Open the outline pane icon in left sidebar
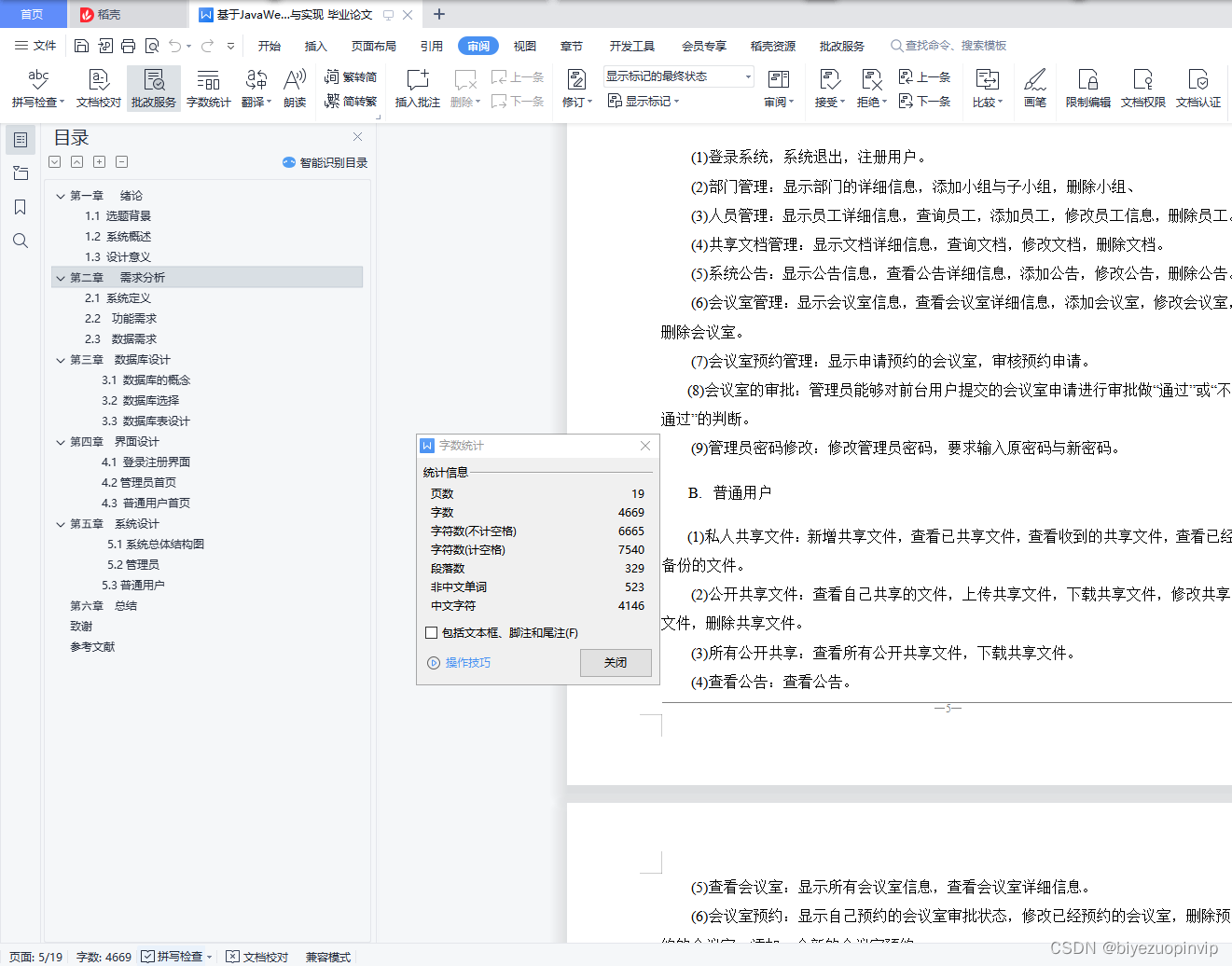Viewport: 1232px width, 966px height. click(x=21, y=140)
